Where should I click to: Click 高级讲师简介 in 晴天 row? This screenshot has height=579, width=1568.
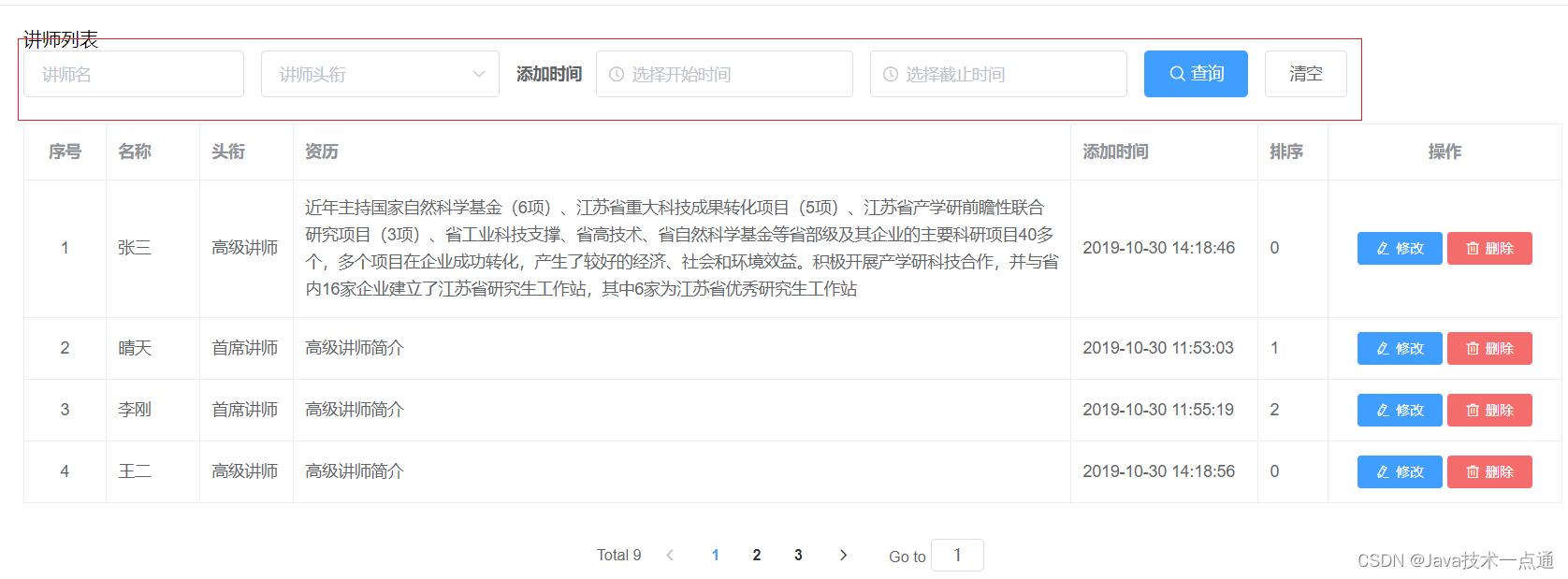(x=355, y=348)
